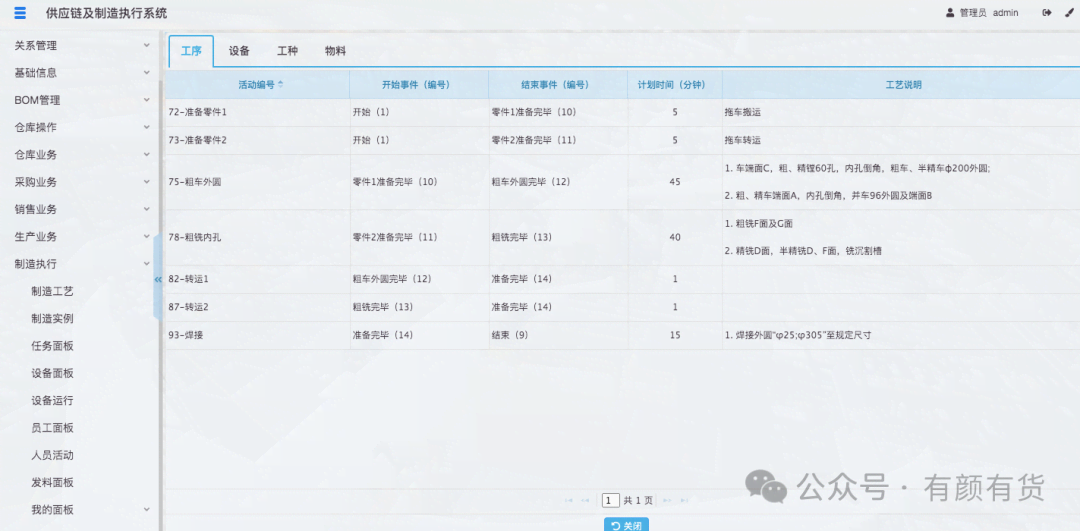Click the 关闭 button
Viewport: 1080px width, 531px height.
[626, 525]
